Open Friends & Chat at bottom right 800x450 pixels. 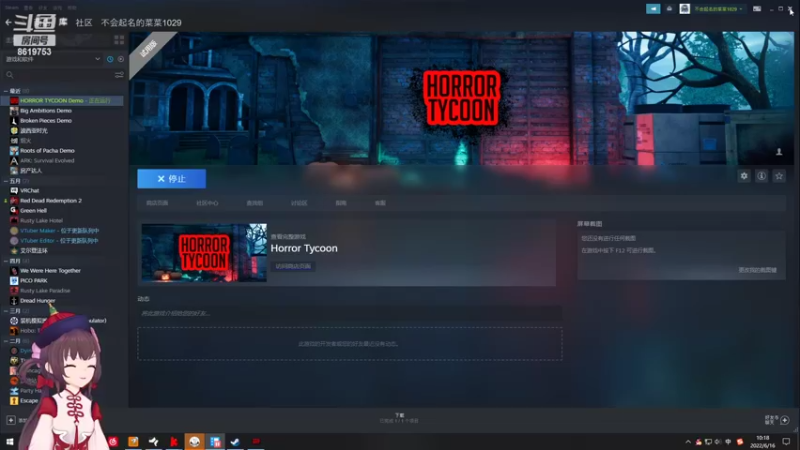778,420
